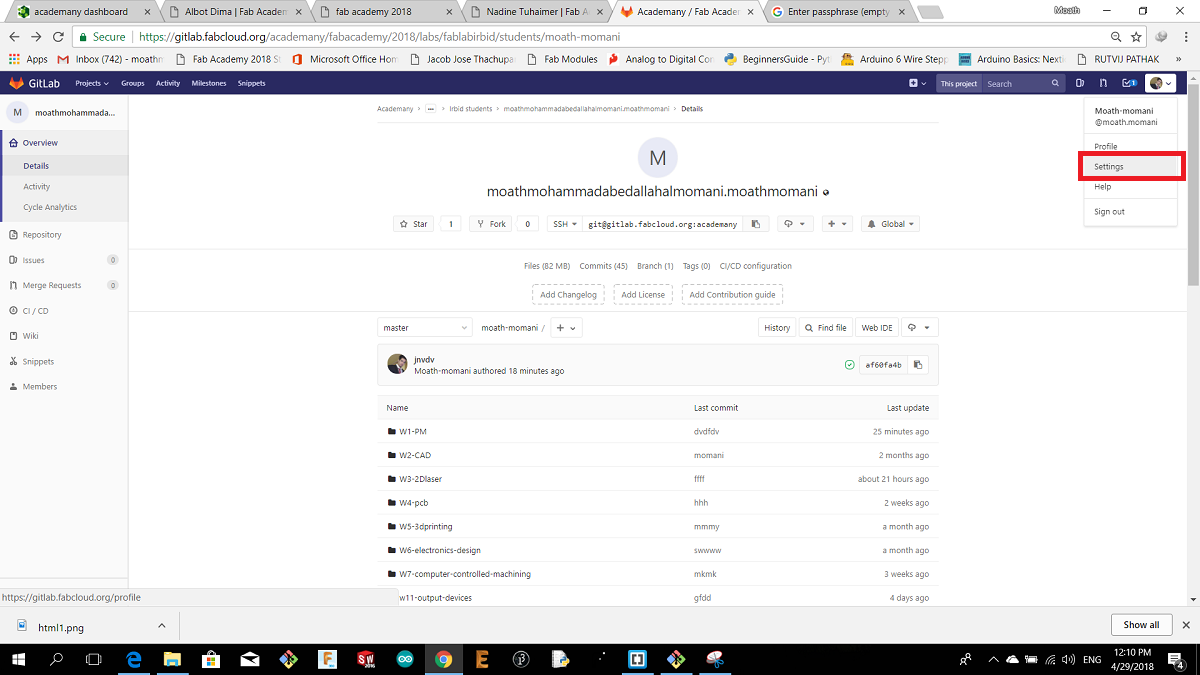View Commits (45)

tap(603, 266)
